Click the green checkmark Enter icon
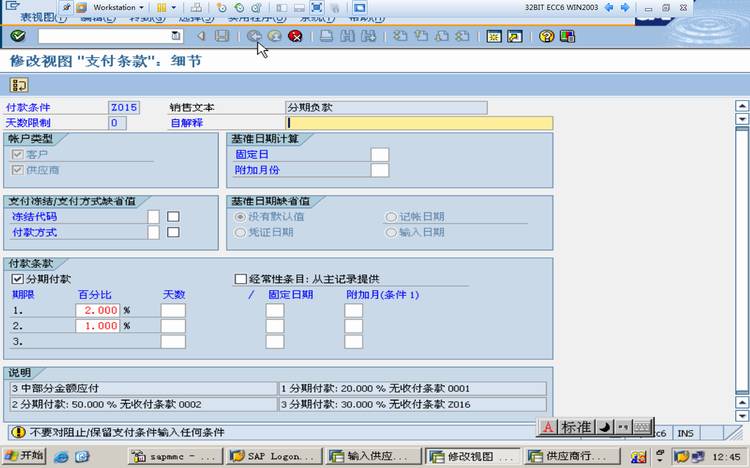Viewport: 750px width, 468px height. coord(18,36)
